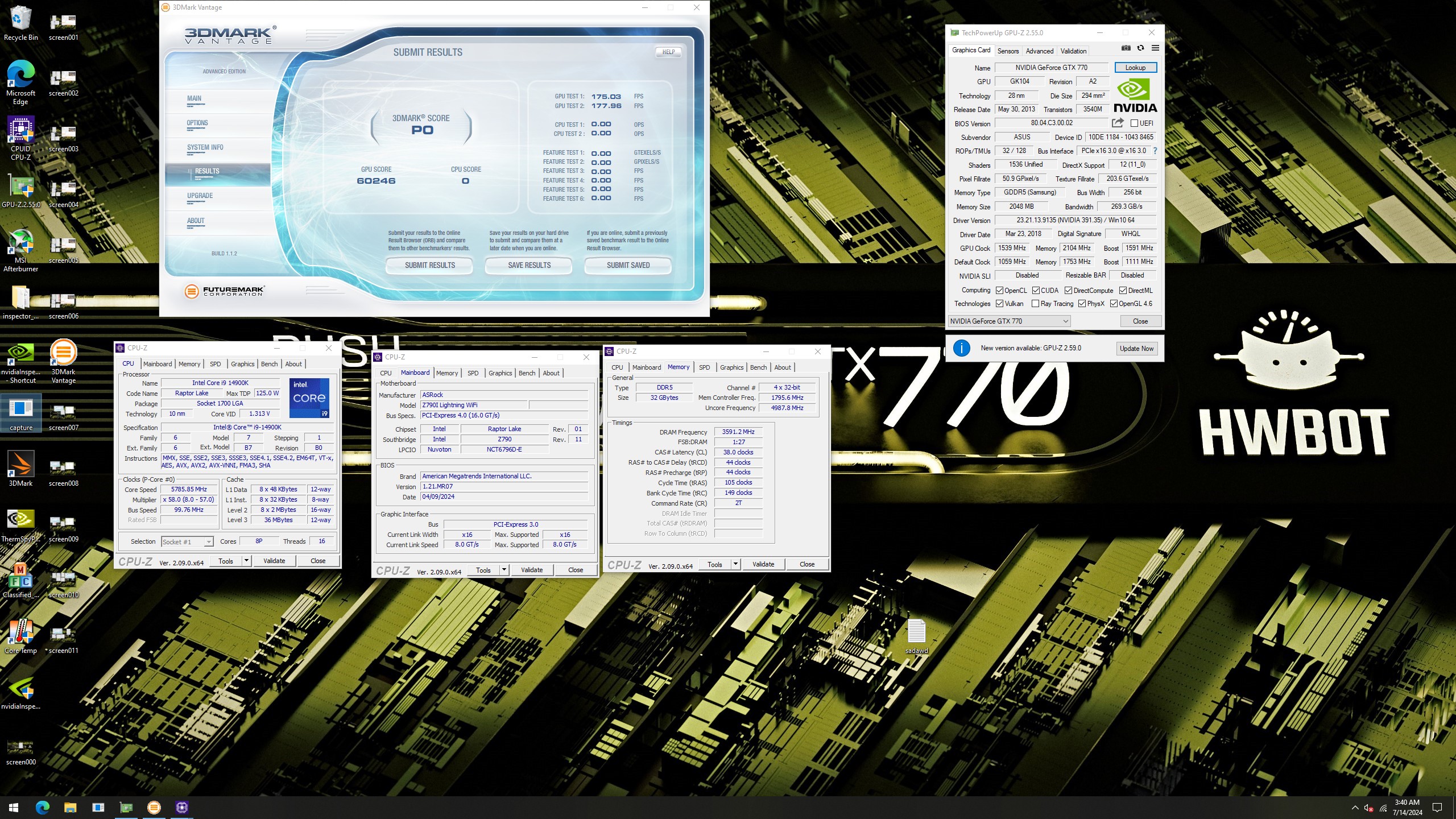This screenshot has height=819, width=1456.
Task: Toggle the Ray Tracing checkbox
Action: 1035,304
